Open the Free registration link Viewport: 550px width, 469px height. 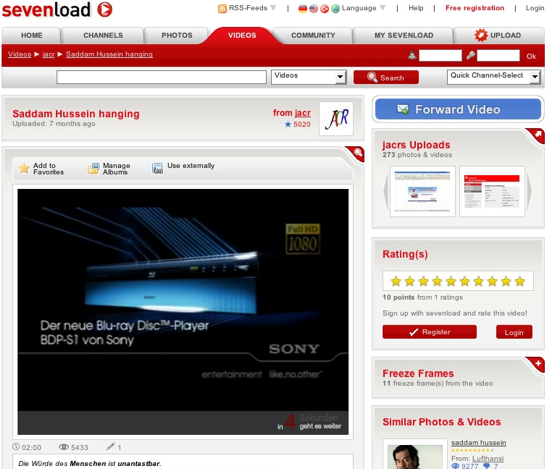(x=475, y=8)
